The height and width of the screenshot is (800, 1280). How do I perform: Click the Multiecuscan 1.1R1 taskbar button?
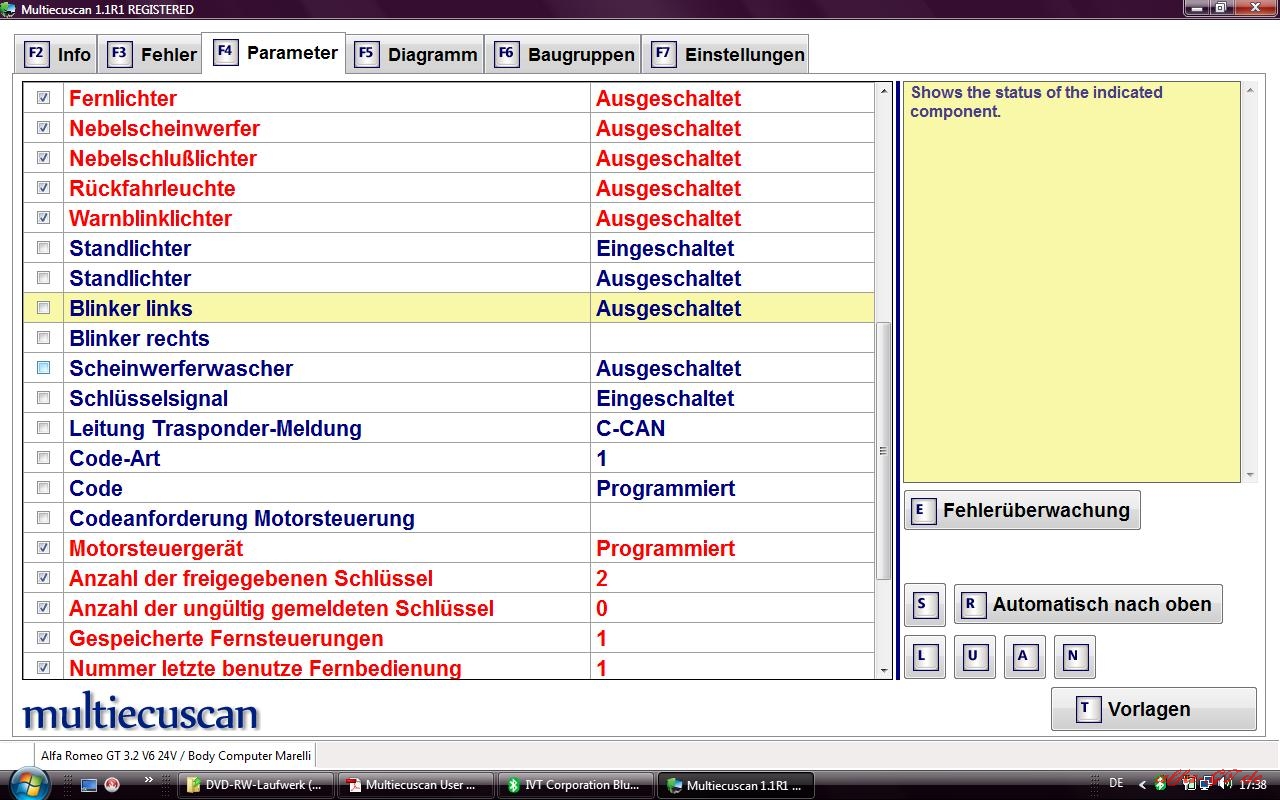tap(735, 785)
